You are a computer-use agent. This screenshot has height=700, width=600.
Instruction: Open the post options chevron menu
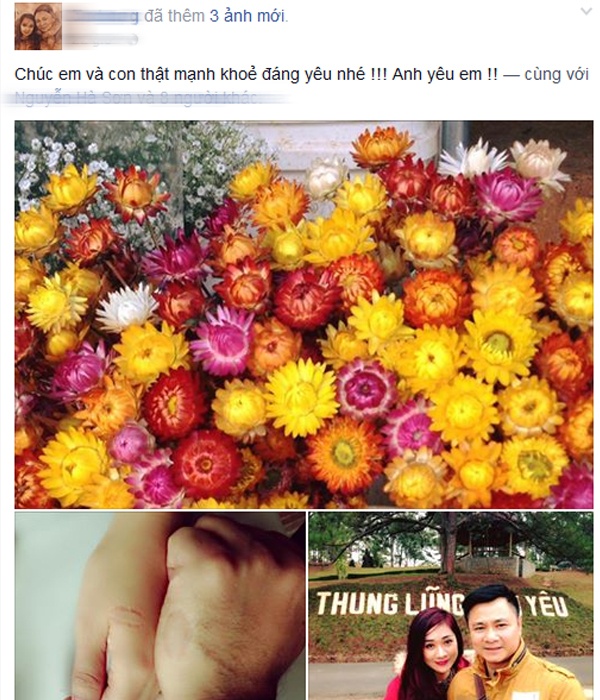point(586,12)
